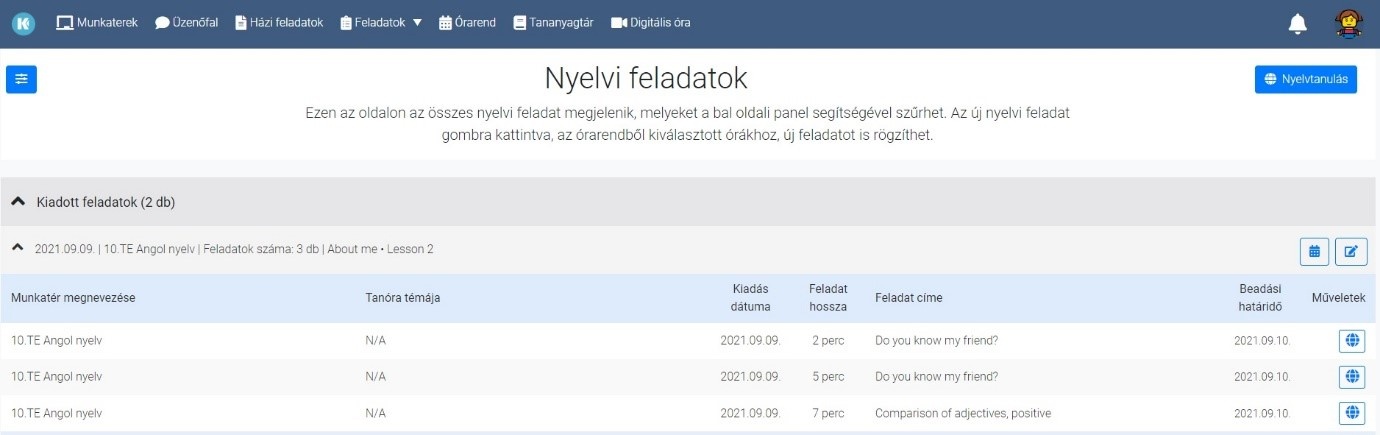Open the Tananyagtár menu item
Viewport: 1380px width, 435px height.
point(554,22)
